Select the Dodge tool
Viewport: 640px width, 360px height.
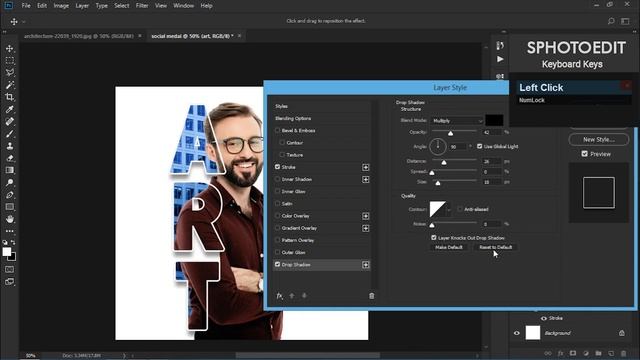(9, 182)
